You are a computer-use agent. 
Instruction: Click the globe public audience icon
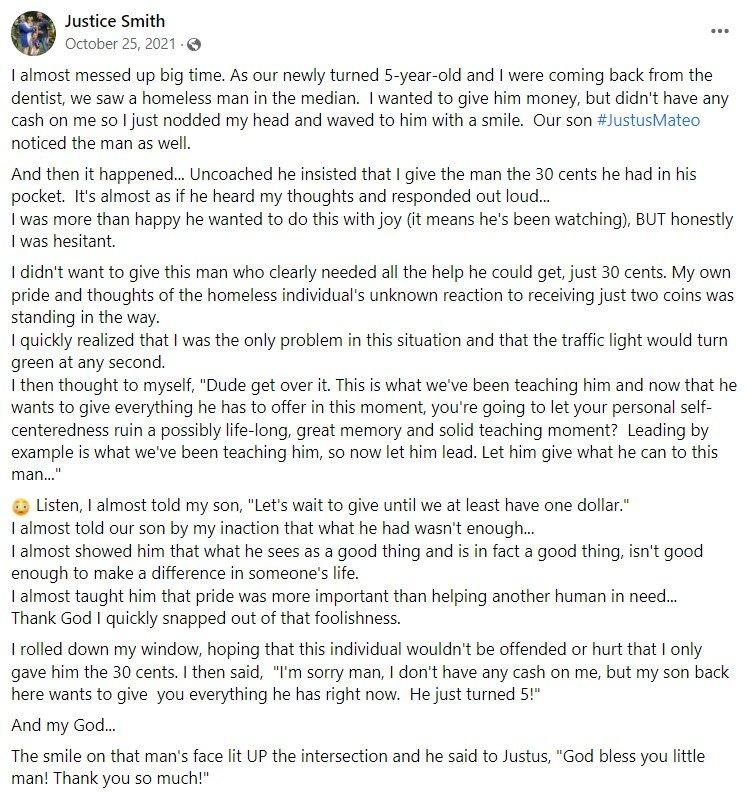[x=194, y=45]
